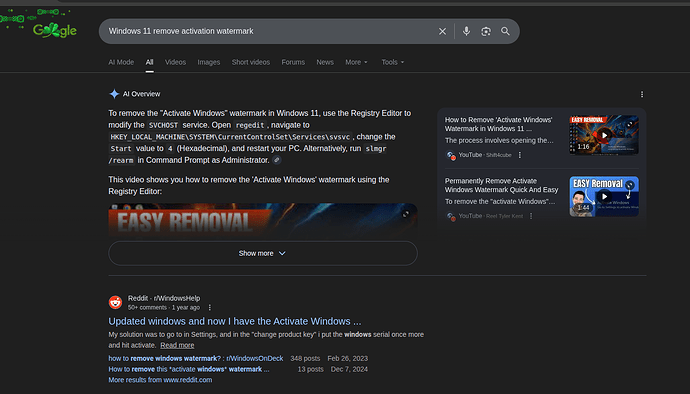Switch to AI Mode tab
Viewport: 690px width, 394px height.
pyautogui.click(x=121, y=62)
